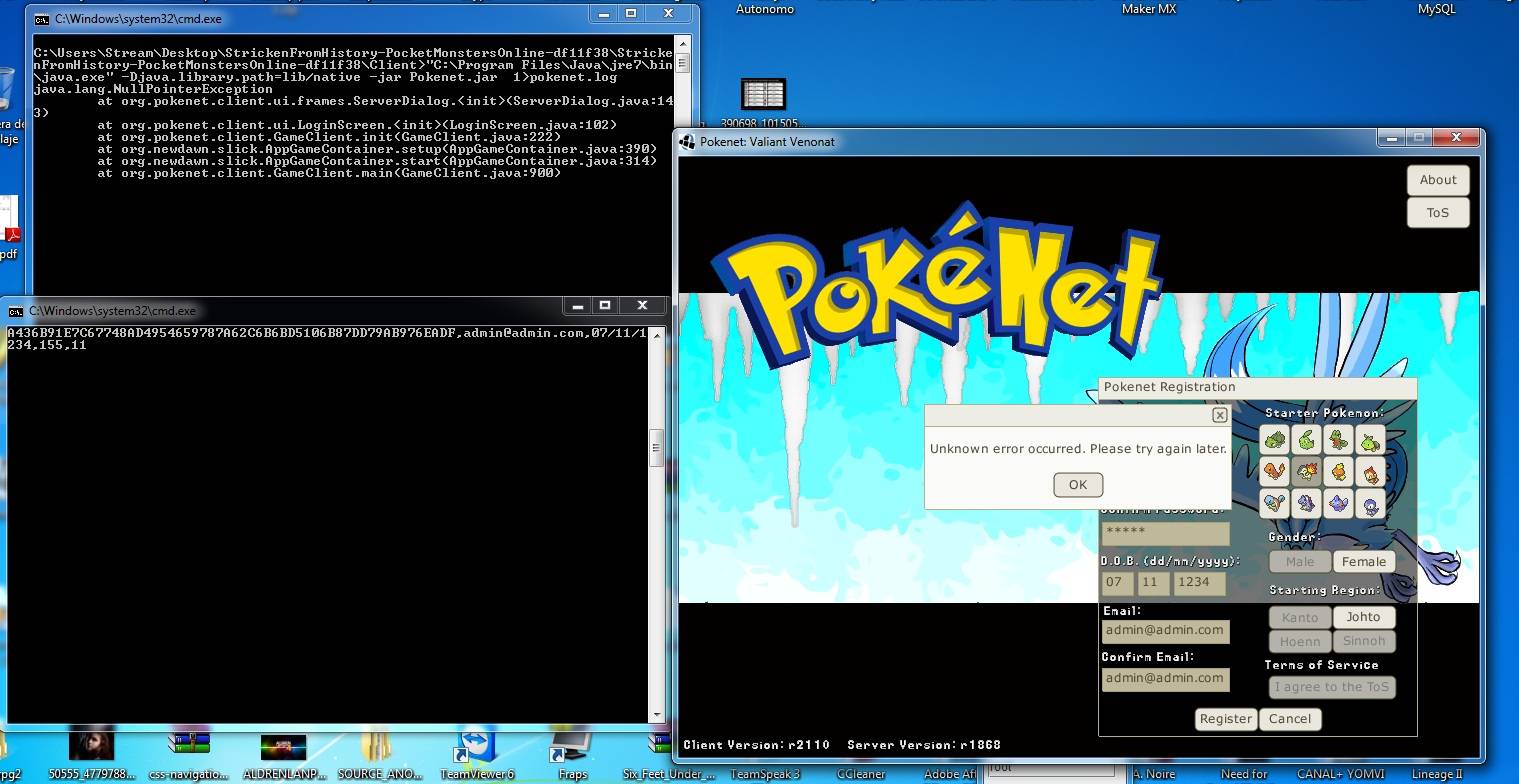Click the 'Client Version: r2110' text
This screenshot has width=1519, height=784.
[756, 745]
